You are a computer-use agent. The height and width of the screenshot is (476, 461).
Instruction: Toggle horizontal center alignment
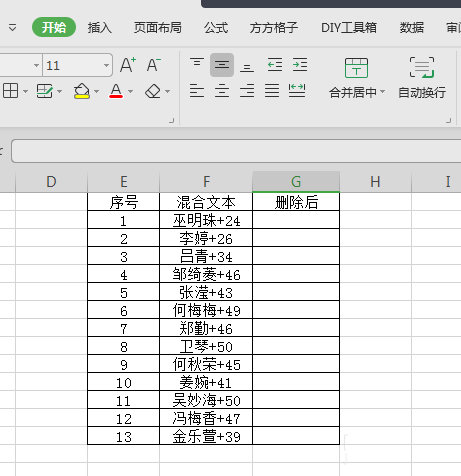point(222,91)
